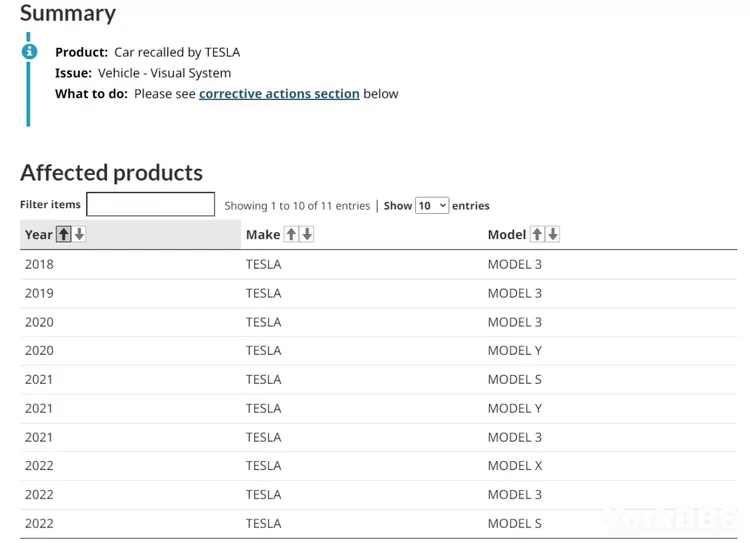Sort Model column descending arrow
Screen dimensions: 750x543
(x=553, y=234)
